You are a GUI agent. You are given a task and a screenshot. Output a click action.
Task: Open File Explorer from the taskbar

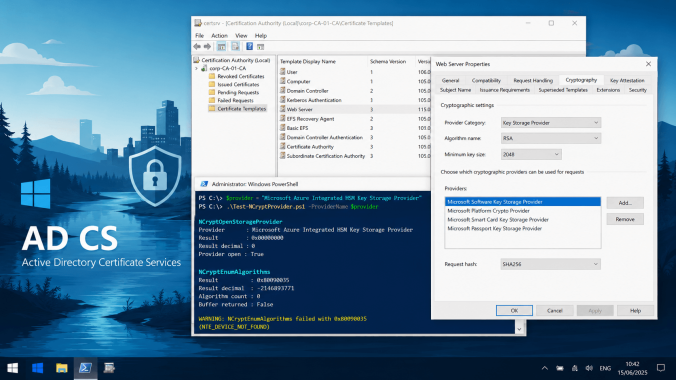(62, 368)
